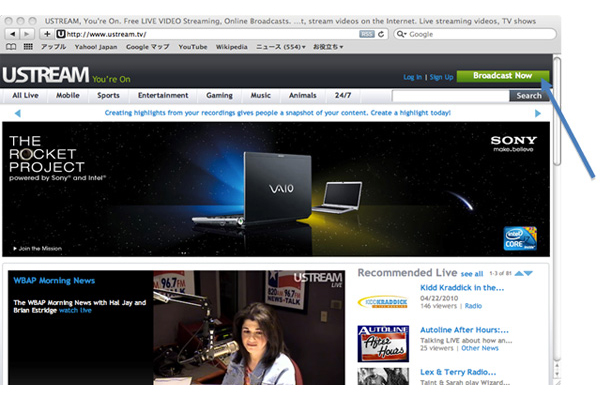This screenshot has width=600, height=400.
Task: Click the Google search magnifier icon
Action: click(x=401, y=34)
